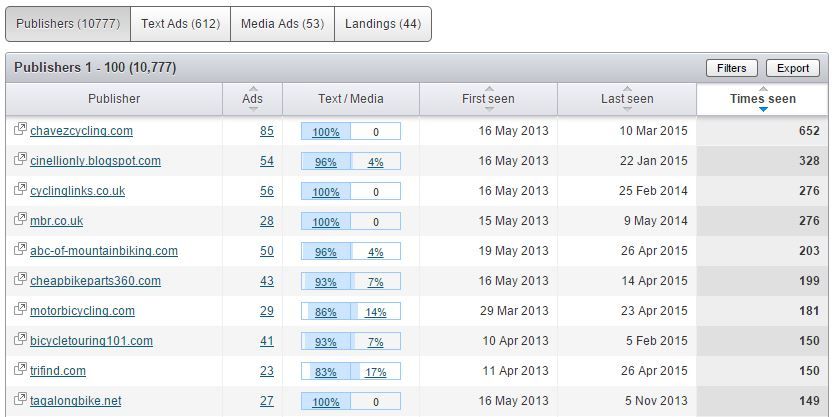The height and width of the screenshot is (417, 833).
Task: Click the Export button
Action: coord(793,68)
